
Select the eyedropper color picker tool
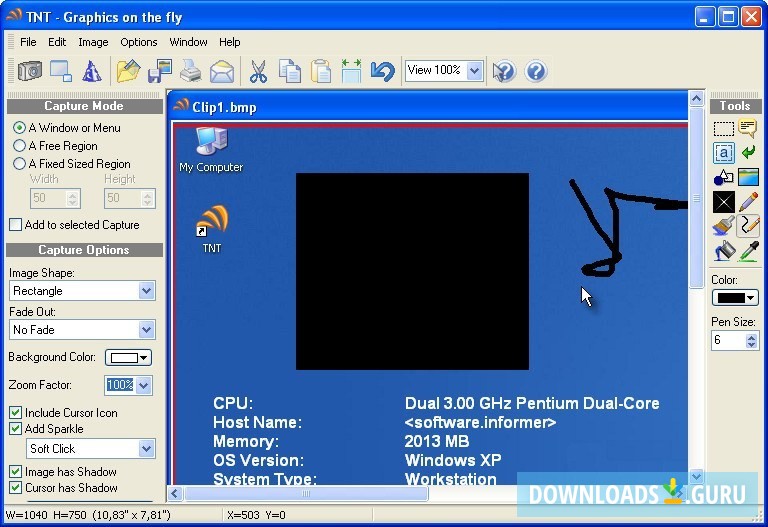coord(748,251)
